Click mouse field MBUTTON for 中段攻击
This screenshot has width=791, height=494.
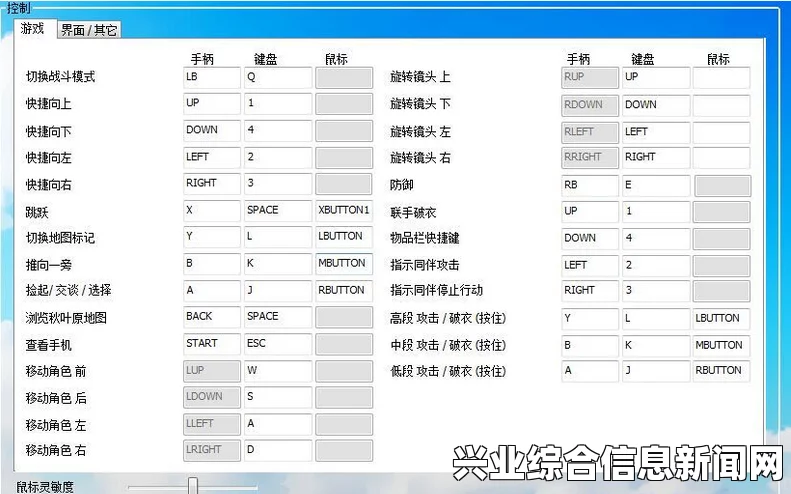721,346
